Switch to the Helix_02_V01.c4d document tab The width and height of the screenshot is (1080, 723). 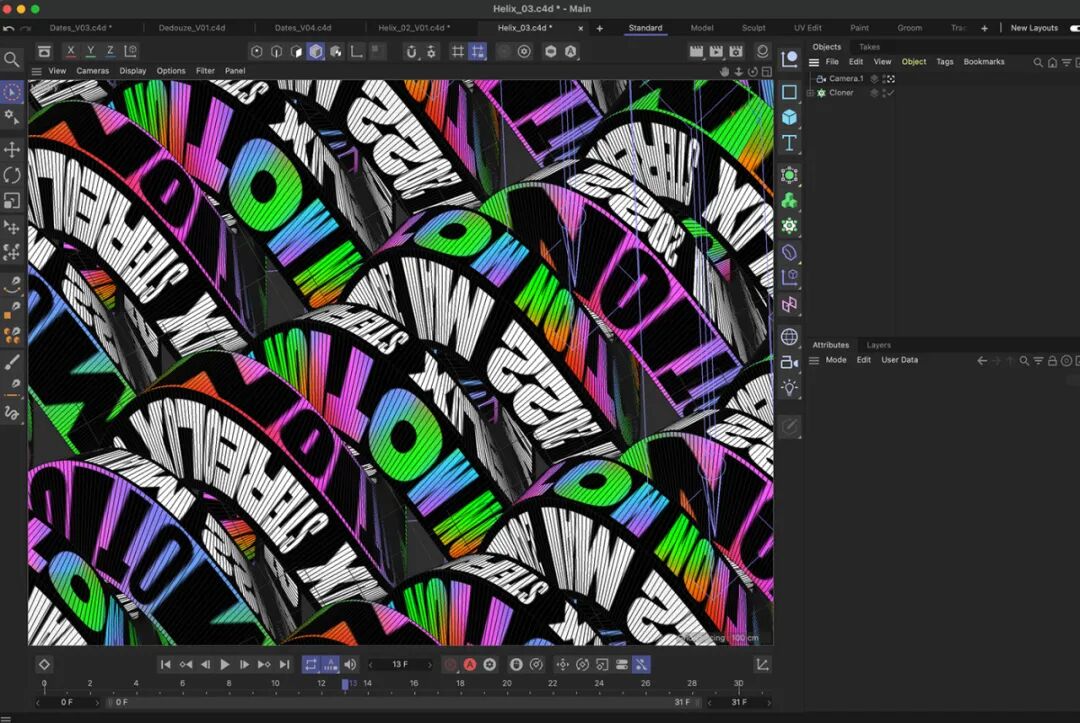414,28
